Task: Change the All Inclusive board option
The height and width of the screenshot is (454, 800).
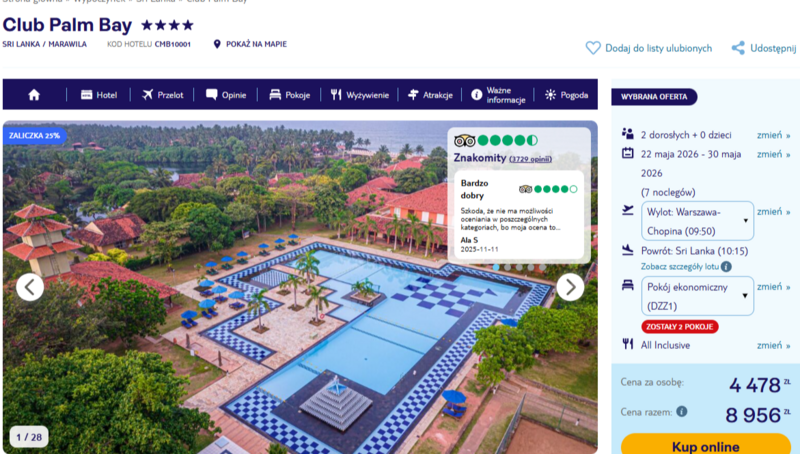Action: [773, 345]
